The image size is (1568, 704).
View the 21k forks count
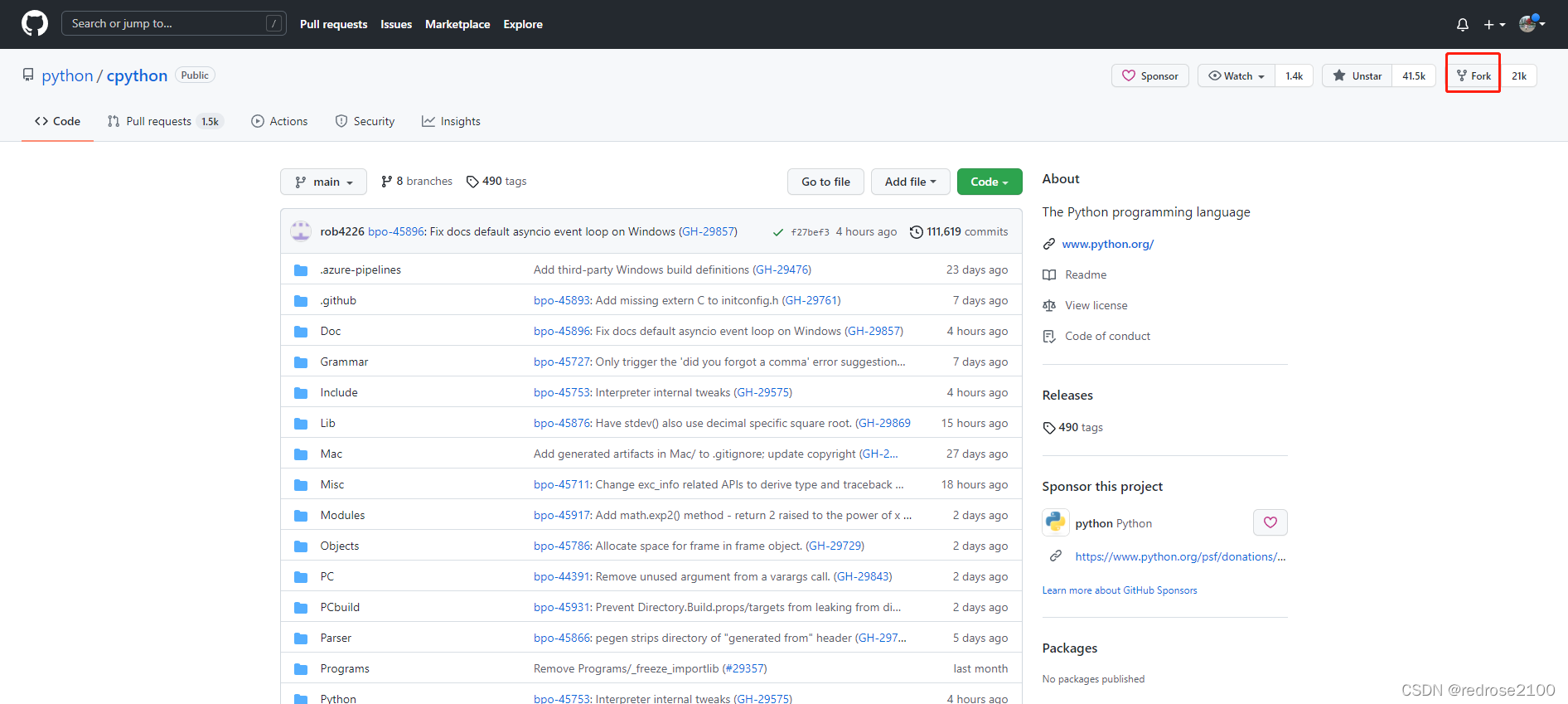pos(1519,75)
